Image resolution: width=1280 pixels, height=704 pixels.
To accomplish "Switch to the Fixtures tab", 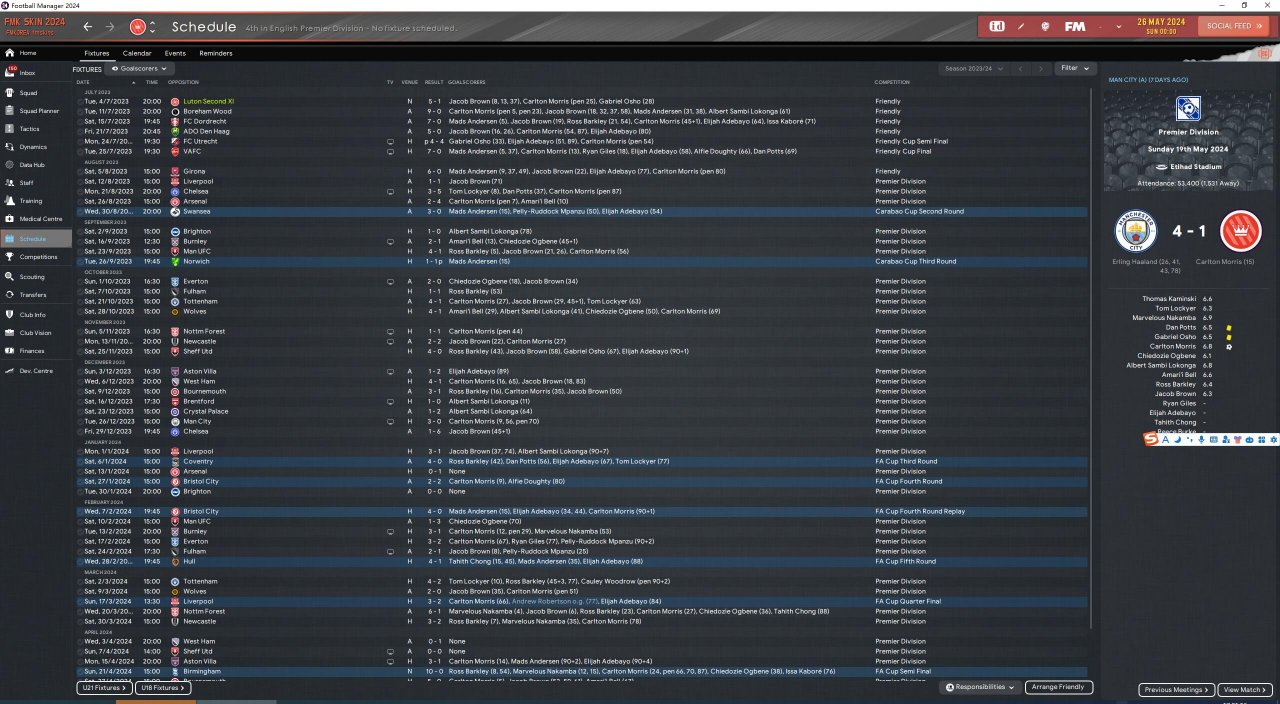I will tap(97, 53).
